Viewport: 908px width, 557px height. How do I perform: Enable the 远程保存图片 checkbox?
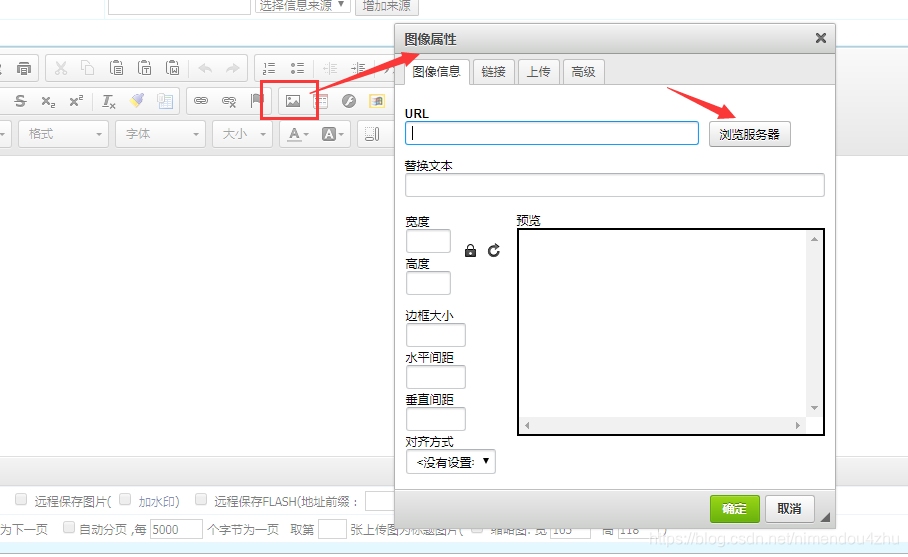click(21, 499)
